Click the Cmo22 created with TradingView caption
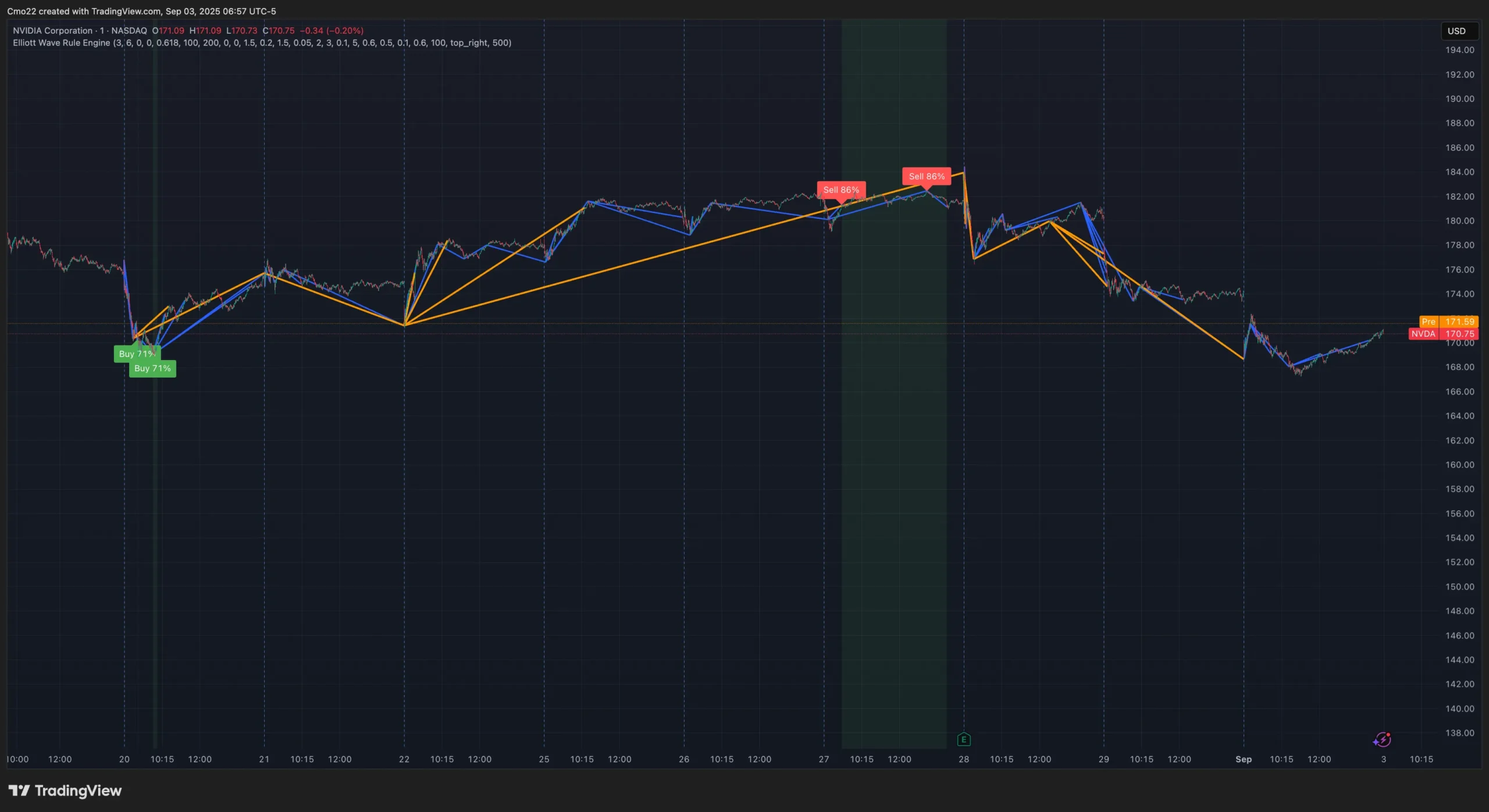Screen dimensions: 1489x812 pos(141,11)
